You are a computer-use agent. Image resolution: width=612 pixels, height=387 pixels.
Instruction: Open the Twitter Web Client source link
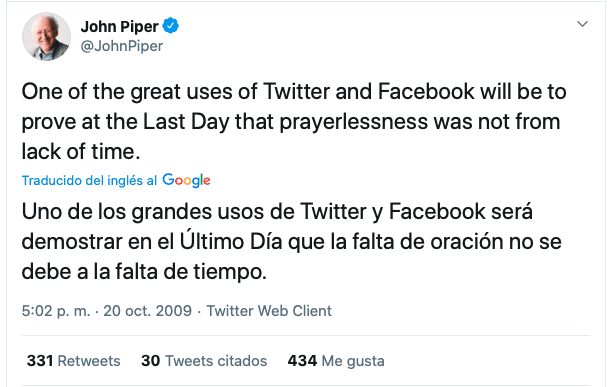tap(269, 311)
